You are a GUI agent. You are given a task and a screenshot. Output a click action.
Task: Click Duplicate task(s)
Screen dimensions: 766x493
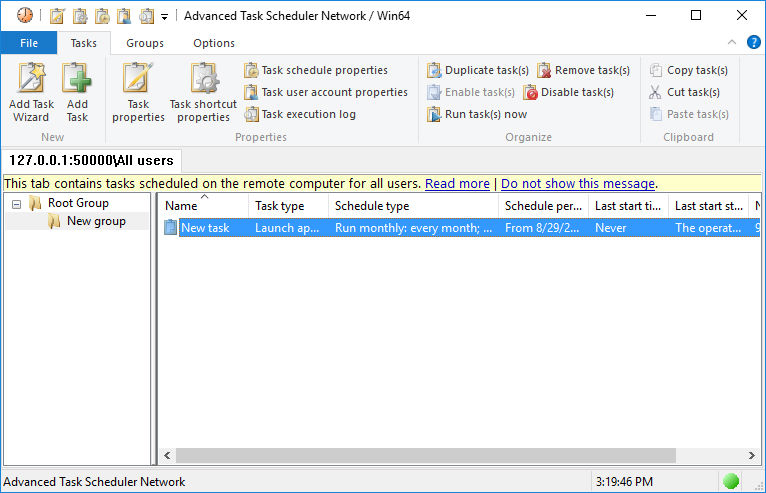(478, 70)
